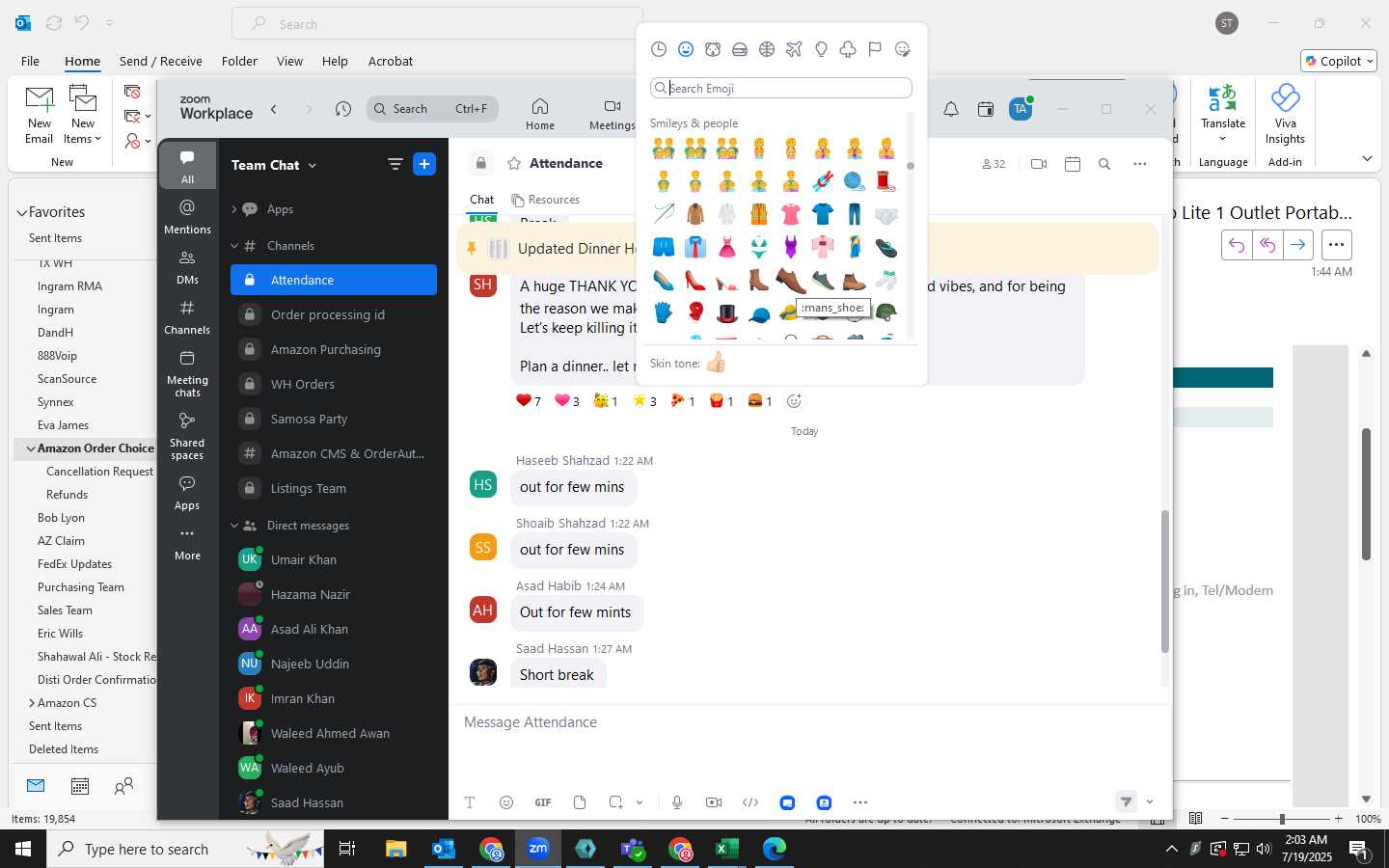The width and height of the screenshot is (1389, 868).
Task: Record a video message
Action: (714, 802)
